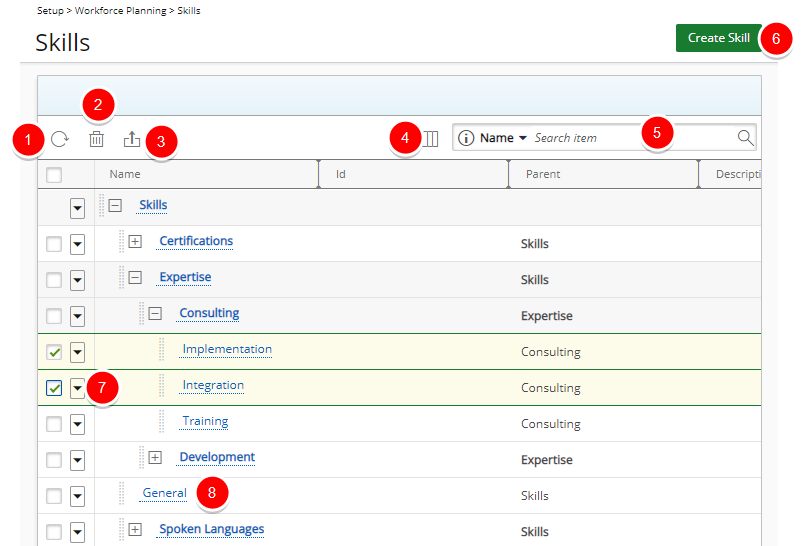Open the Name search field dropdown
This screenshot has width=806, height=546.
point(504,138)
